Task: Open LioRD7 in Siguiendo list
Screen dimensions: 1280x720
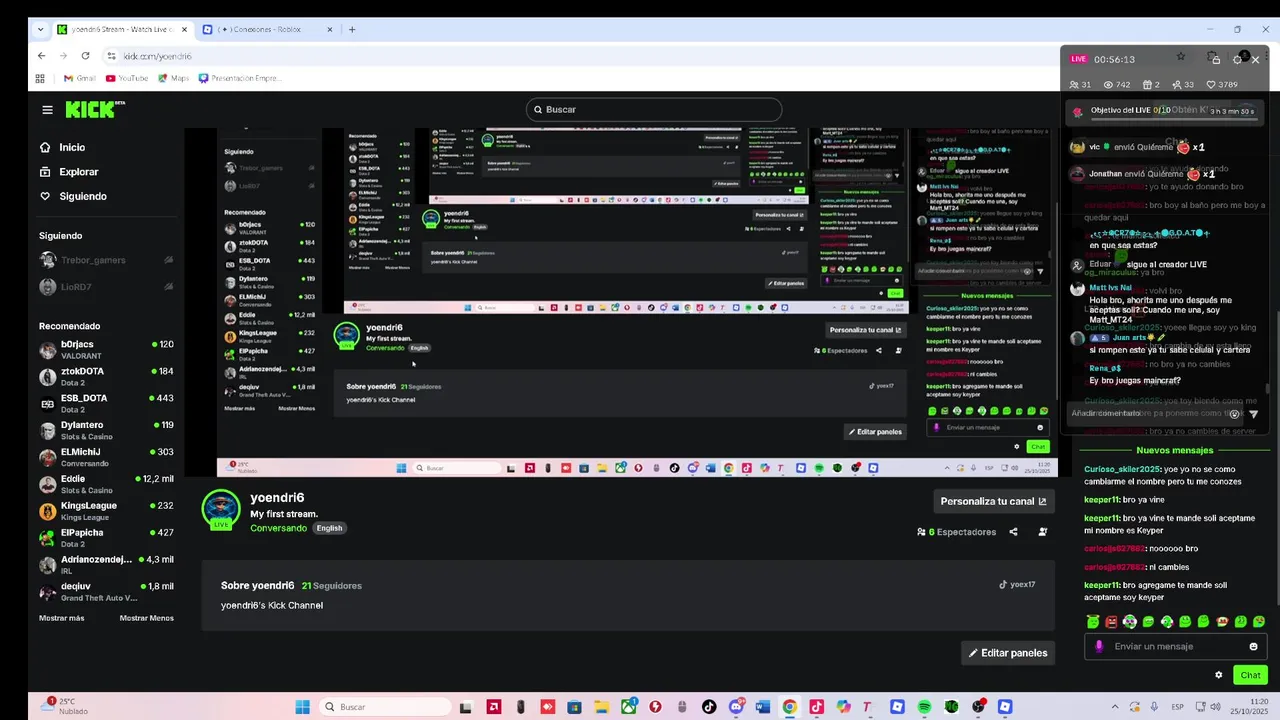Action: pos(106,287)
